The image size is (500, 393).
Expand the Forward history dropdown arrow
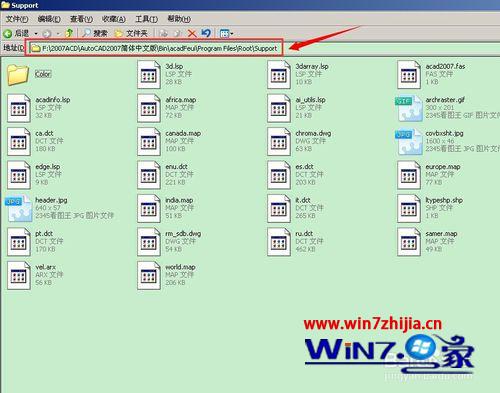(x=58, y=34)
